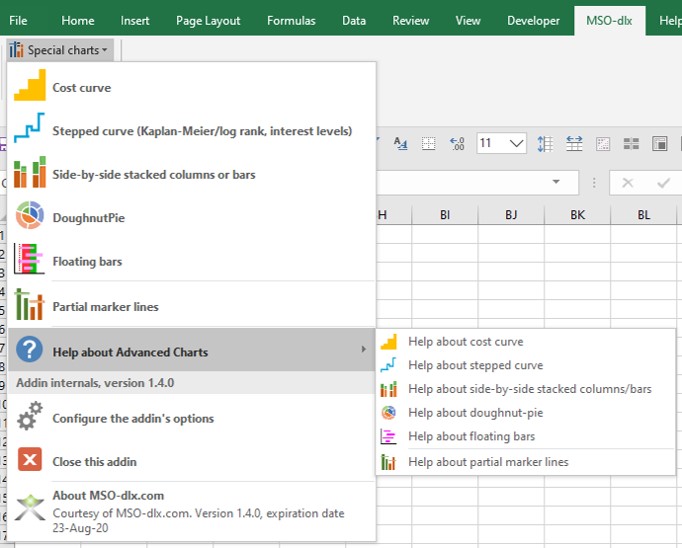Open About MSO-dlx.com entry

191,510
